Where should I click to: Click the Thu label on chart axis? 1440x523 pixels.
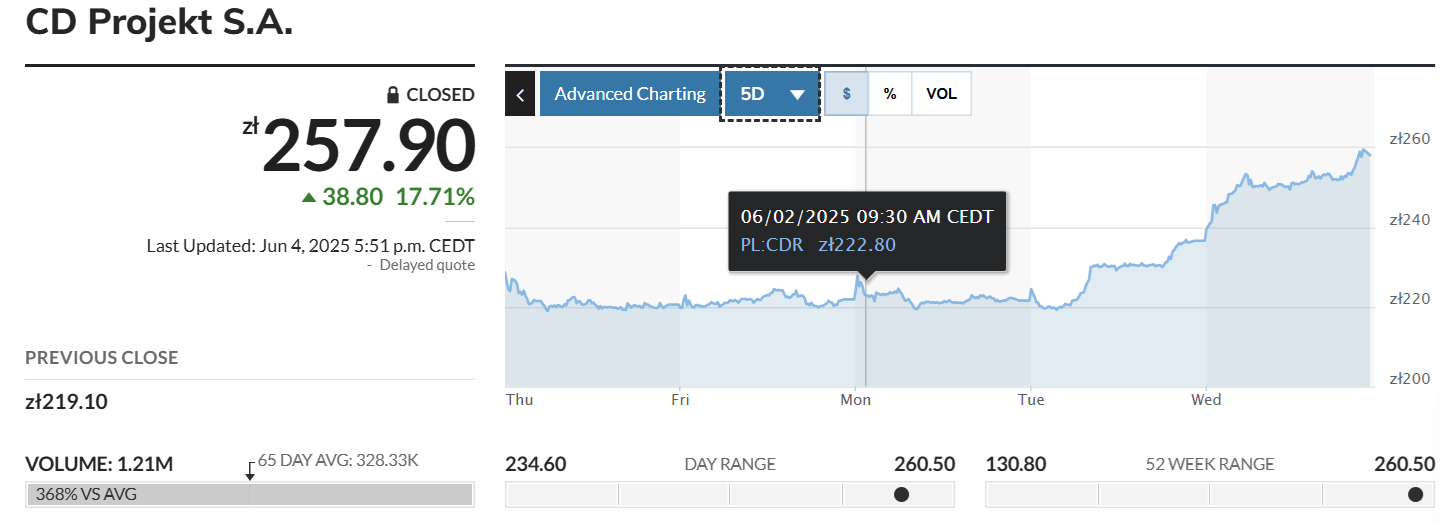(520, 400)
